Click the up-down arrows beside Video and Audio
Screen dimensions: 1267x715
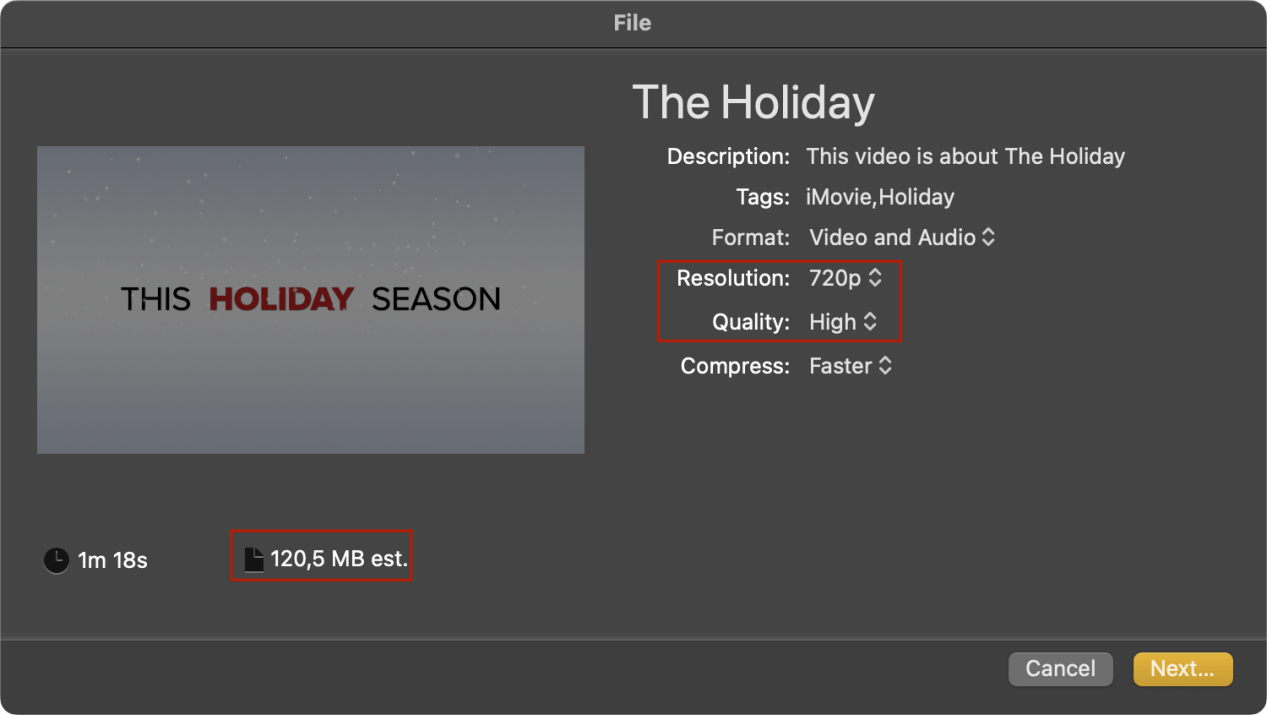point(988,237)
